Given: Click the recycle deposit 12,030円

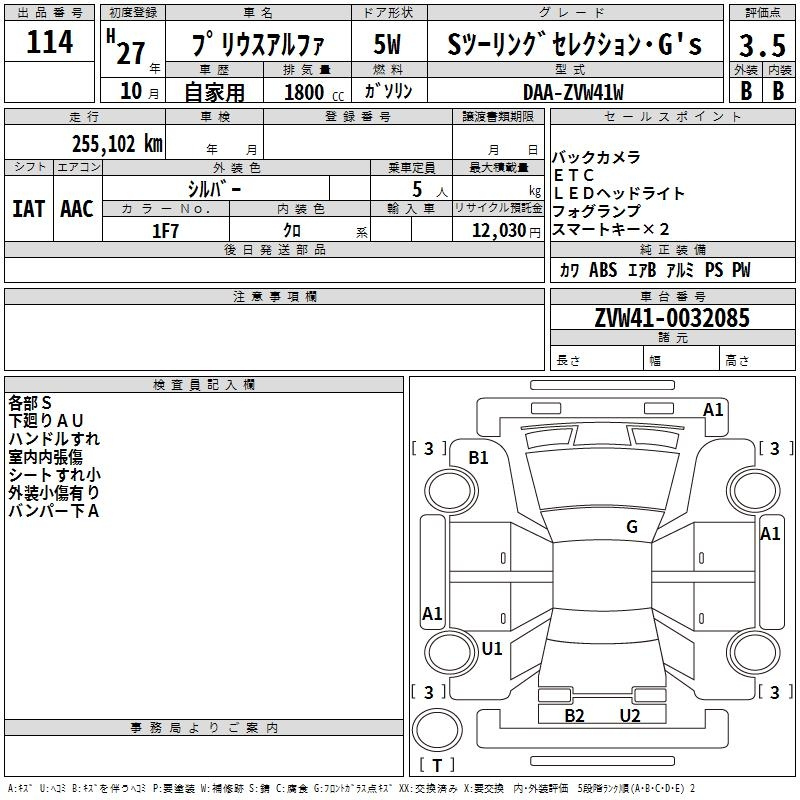Looking at the screenshot, I should pos(506,231).
